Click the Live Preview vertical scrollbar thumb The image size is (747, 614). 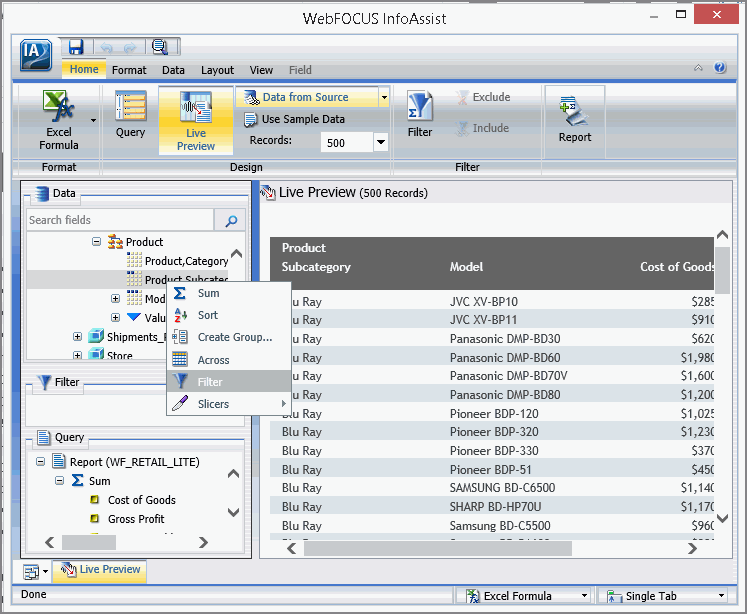point(723,270)
